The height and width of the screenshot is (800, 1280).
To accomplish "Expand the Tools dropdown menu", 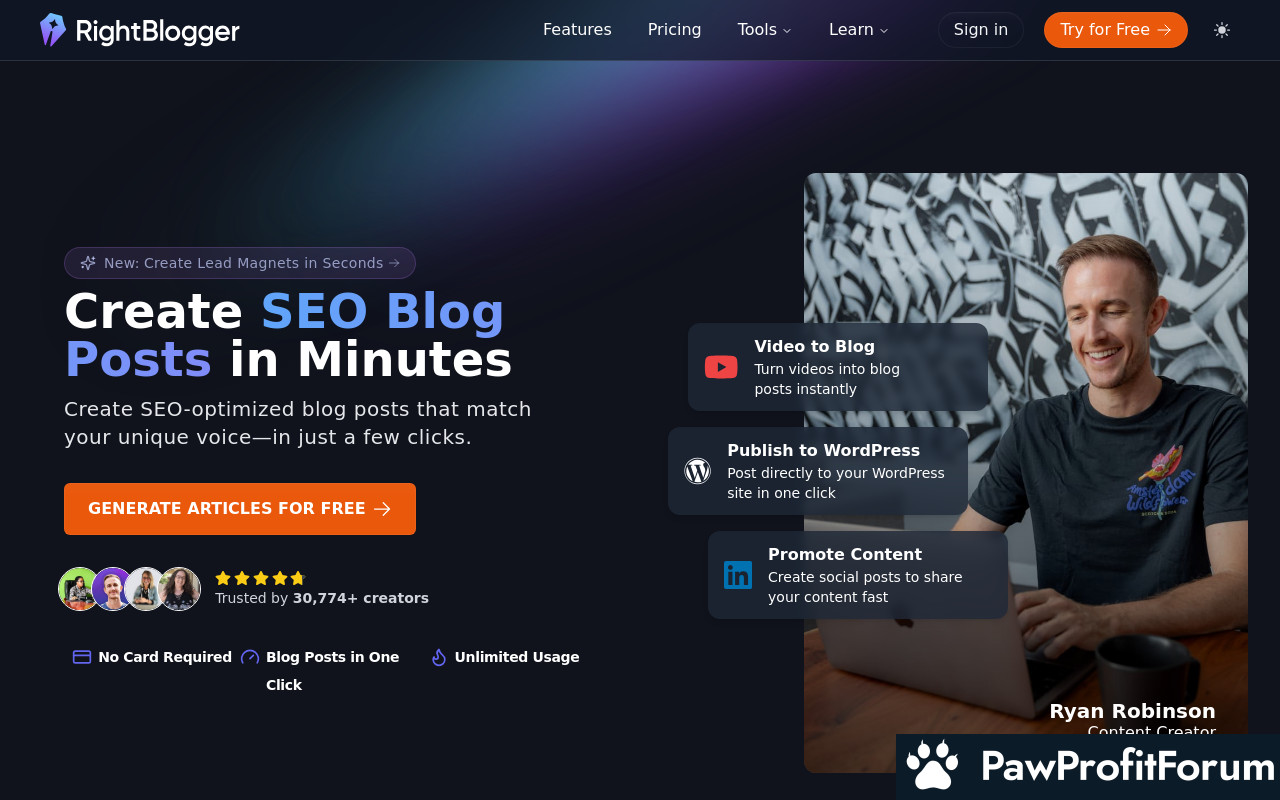I will click(x=765, y=30).
